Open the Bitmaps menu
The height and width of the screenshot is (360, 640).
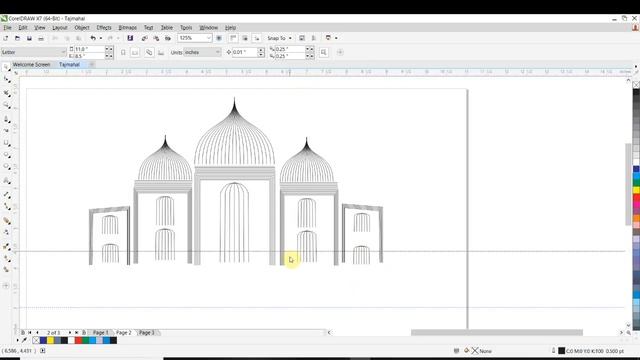pos(127,28)
